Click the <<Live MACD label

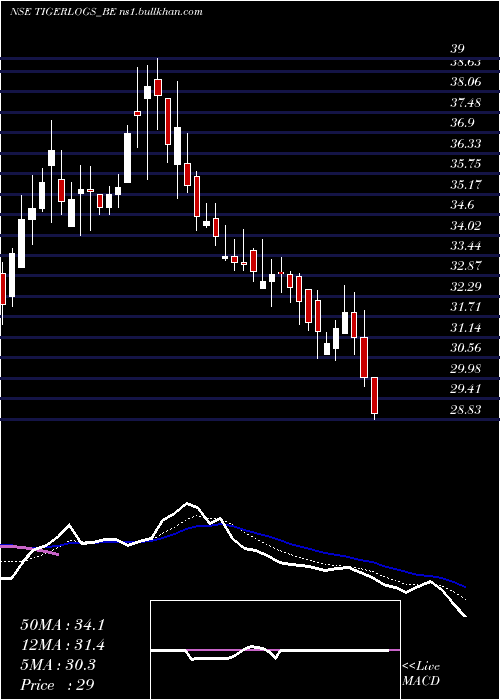[421, 674]
